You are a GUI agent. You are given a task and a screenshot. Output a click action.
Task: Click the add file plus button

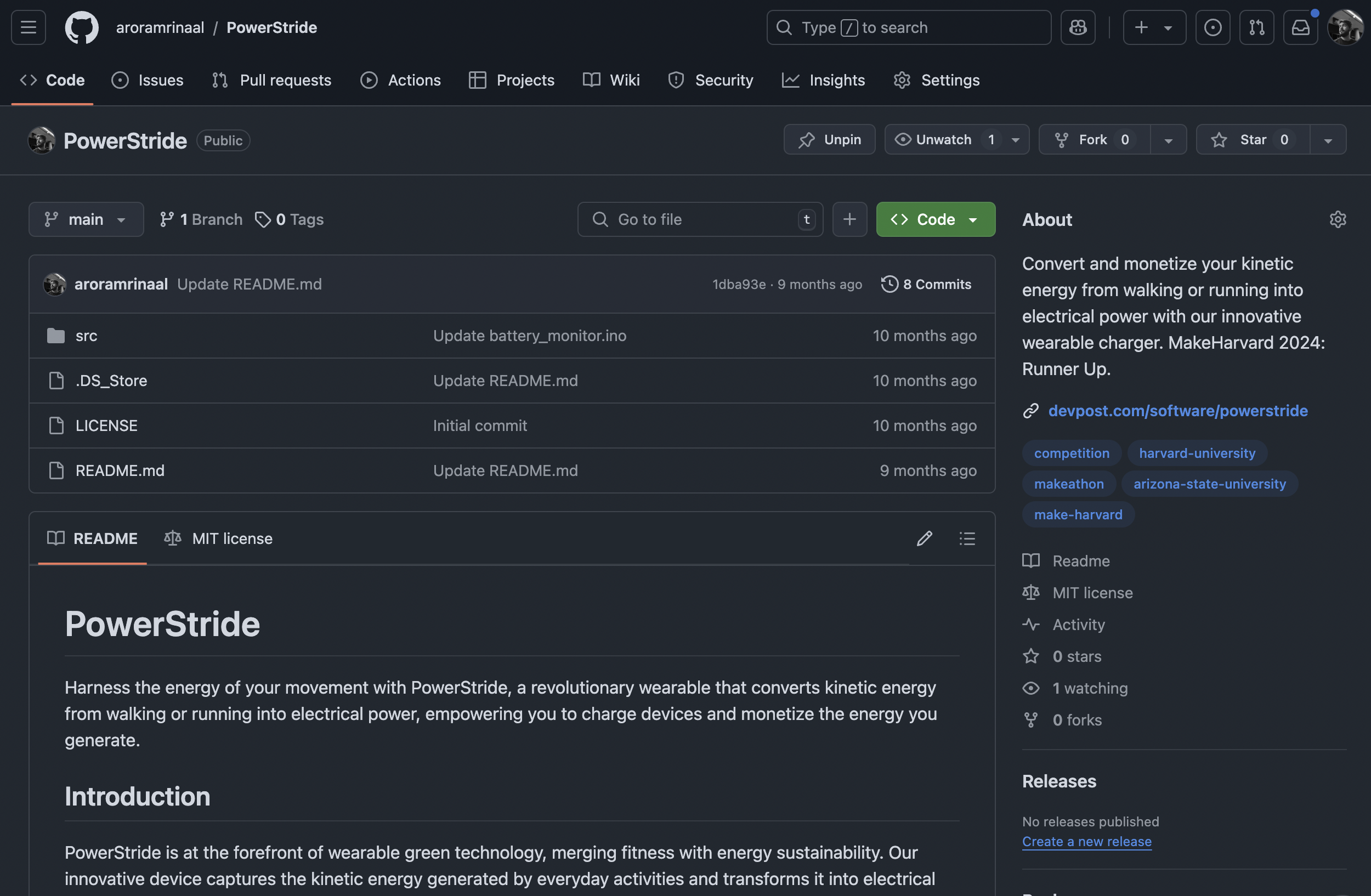[x=849, y=219]
